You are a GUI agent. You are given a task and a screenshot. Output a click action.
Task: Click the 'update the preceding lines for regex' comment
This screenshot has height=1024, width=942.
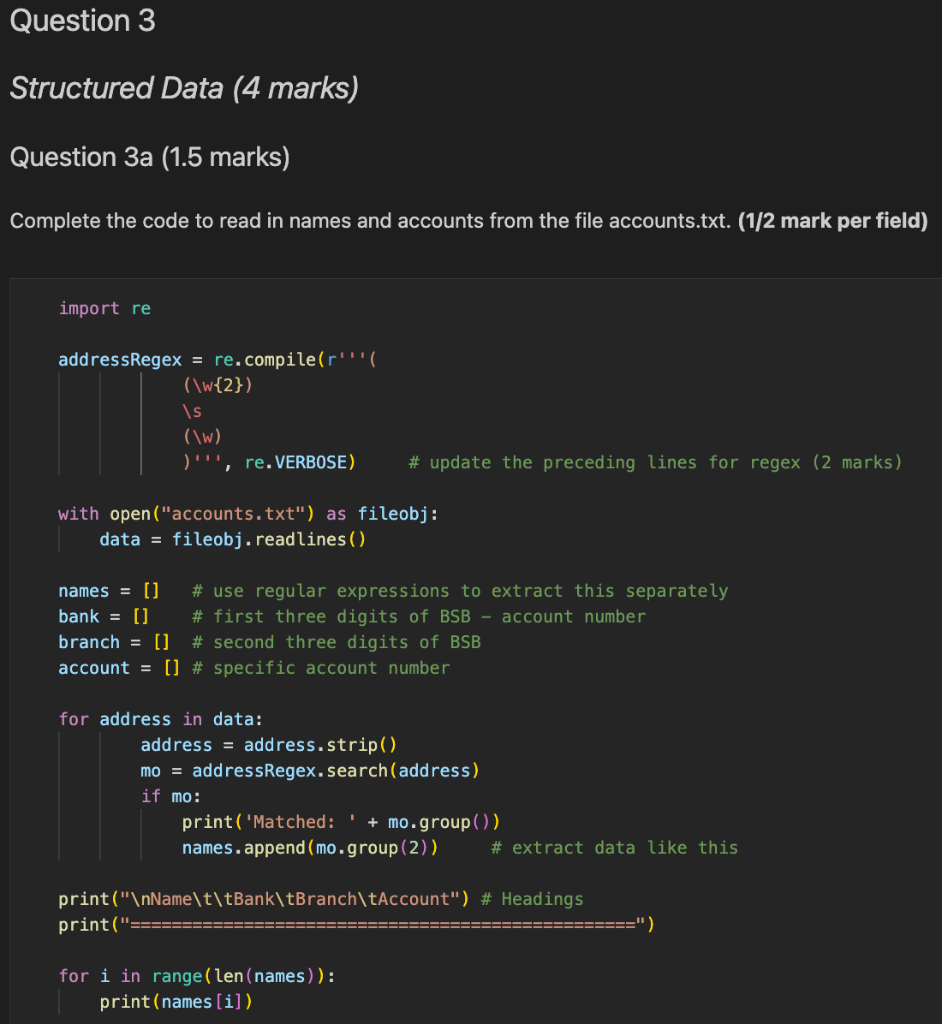tap(655, 462)
